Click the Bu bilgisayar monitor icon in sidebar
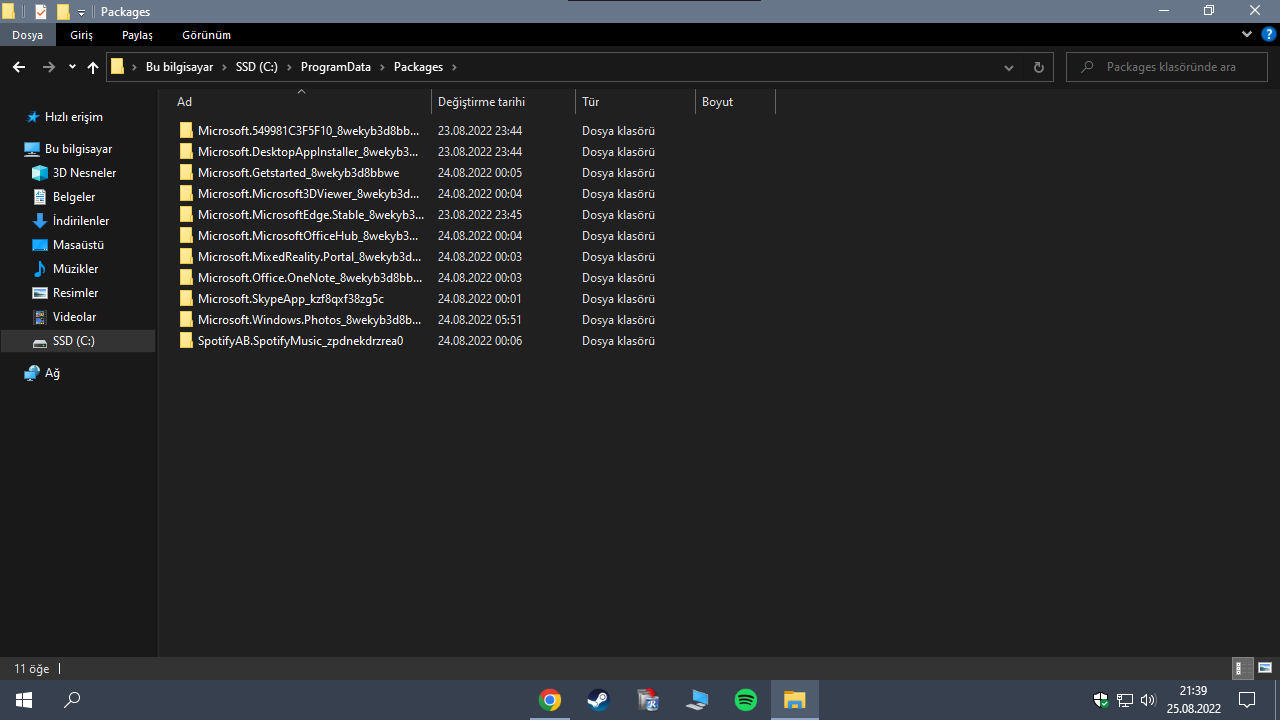The width and height of the screenshot is (1280, 720). pos(32,149)
